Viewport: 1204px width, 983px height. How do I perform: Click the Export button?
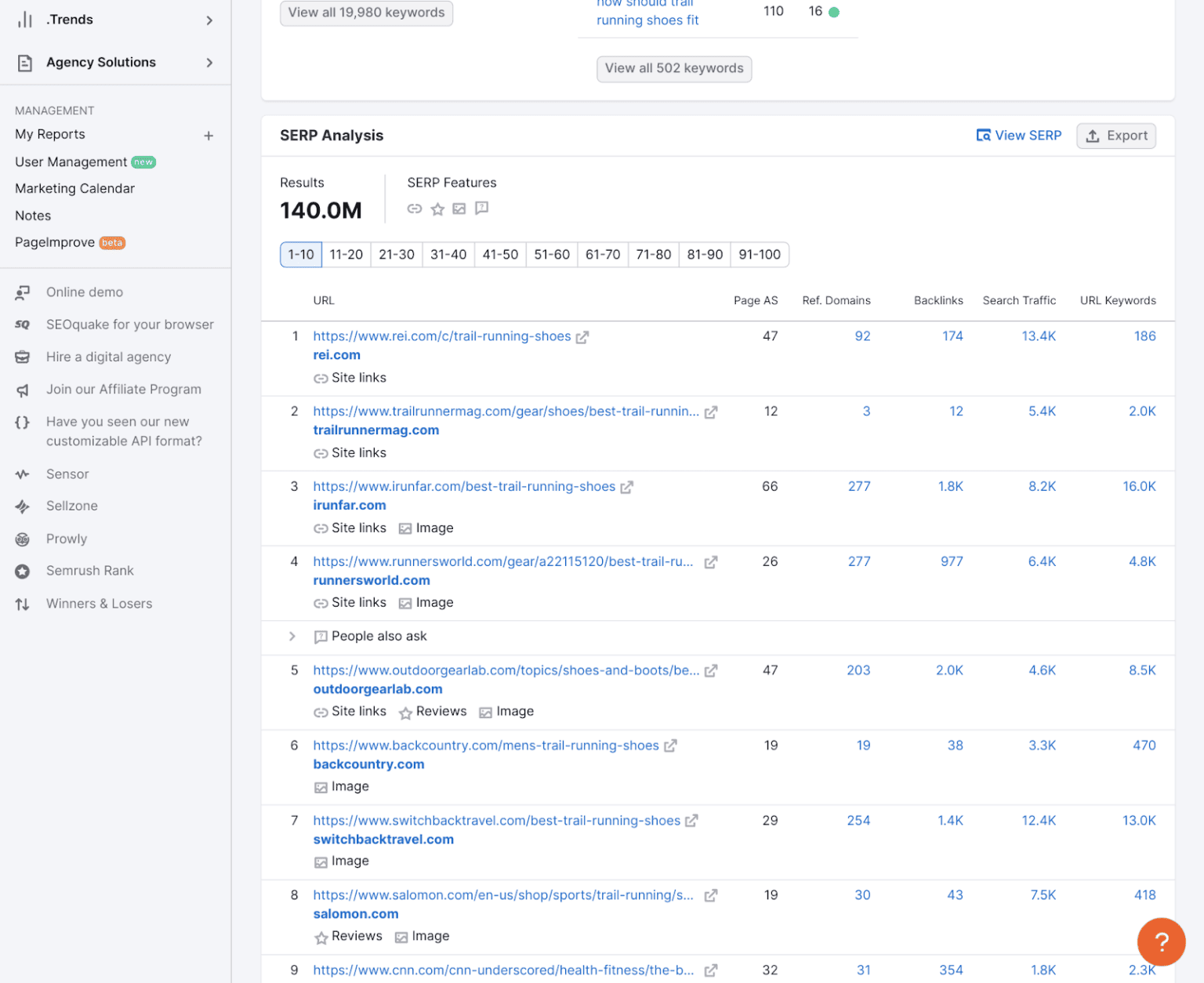tap(1115, 136)
